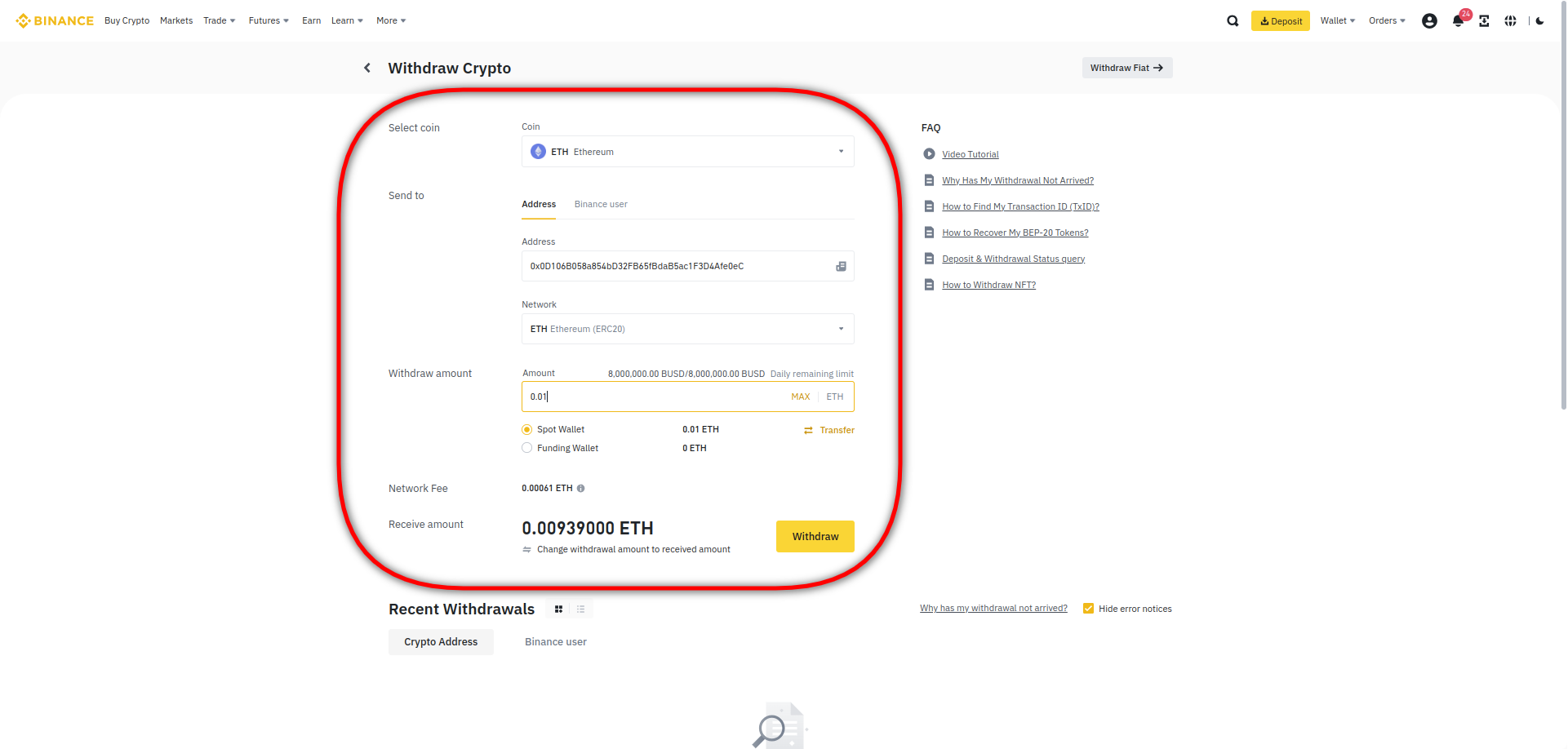Viewport: 1568px width, 749px height.
Task: Switch recent withdrawals to list view
Action: 580,609
